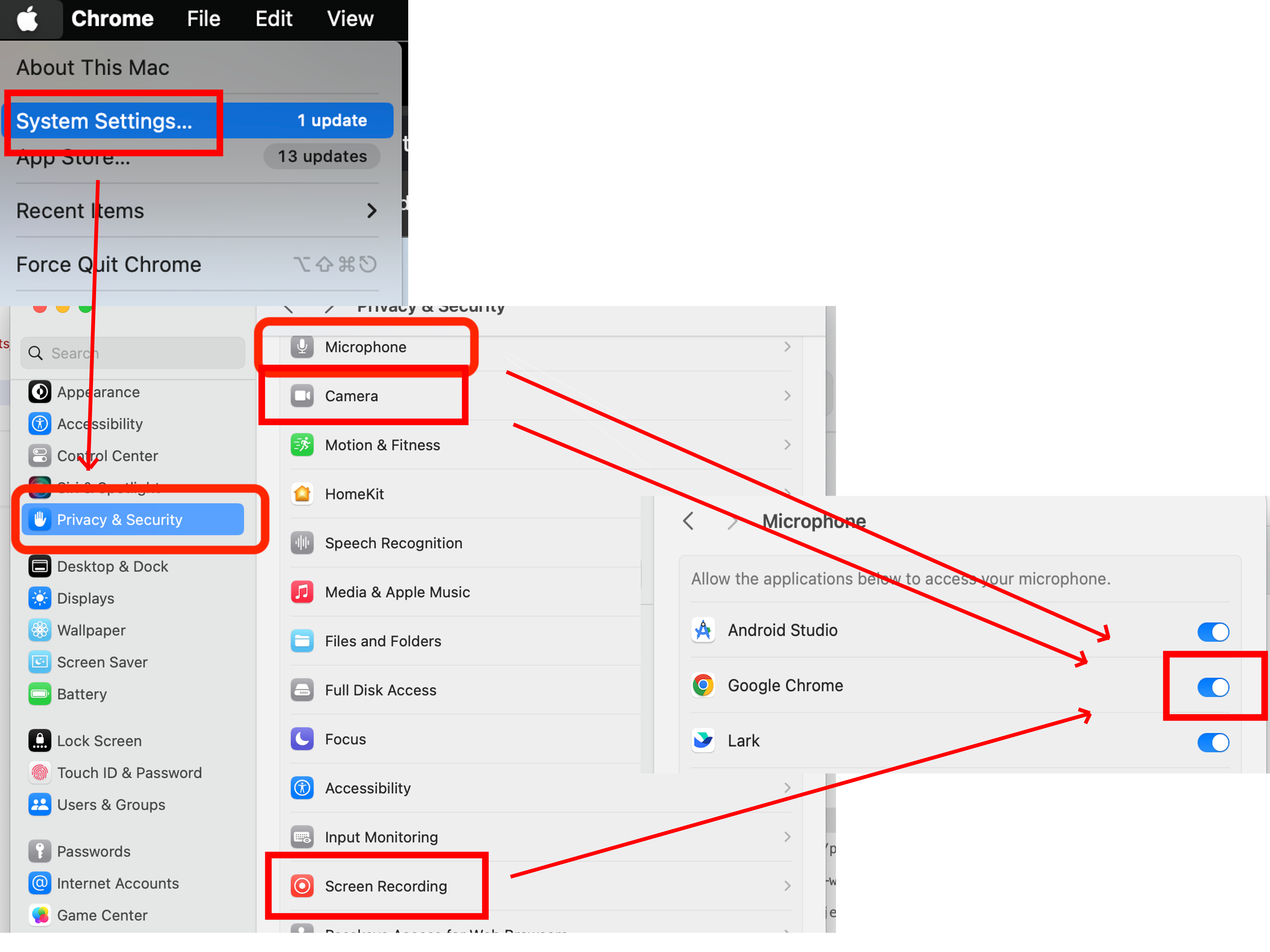
Task: Open the Full Disk Access icon
Action: pyautogui.click(x=302, y=690)
